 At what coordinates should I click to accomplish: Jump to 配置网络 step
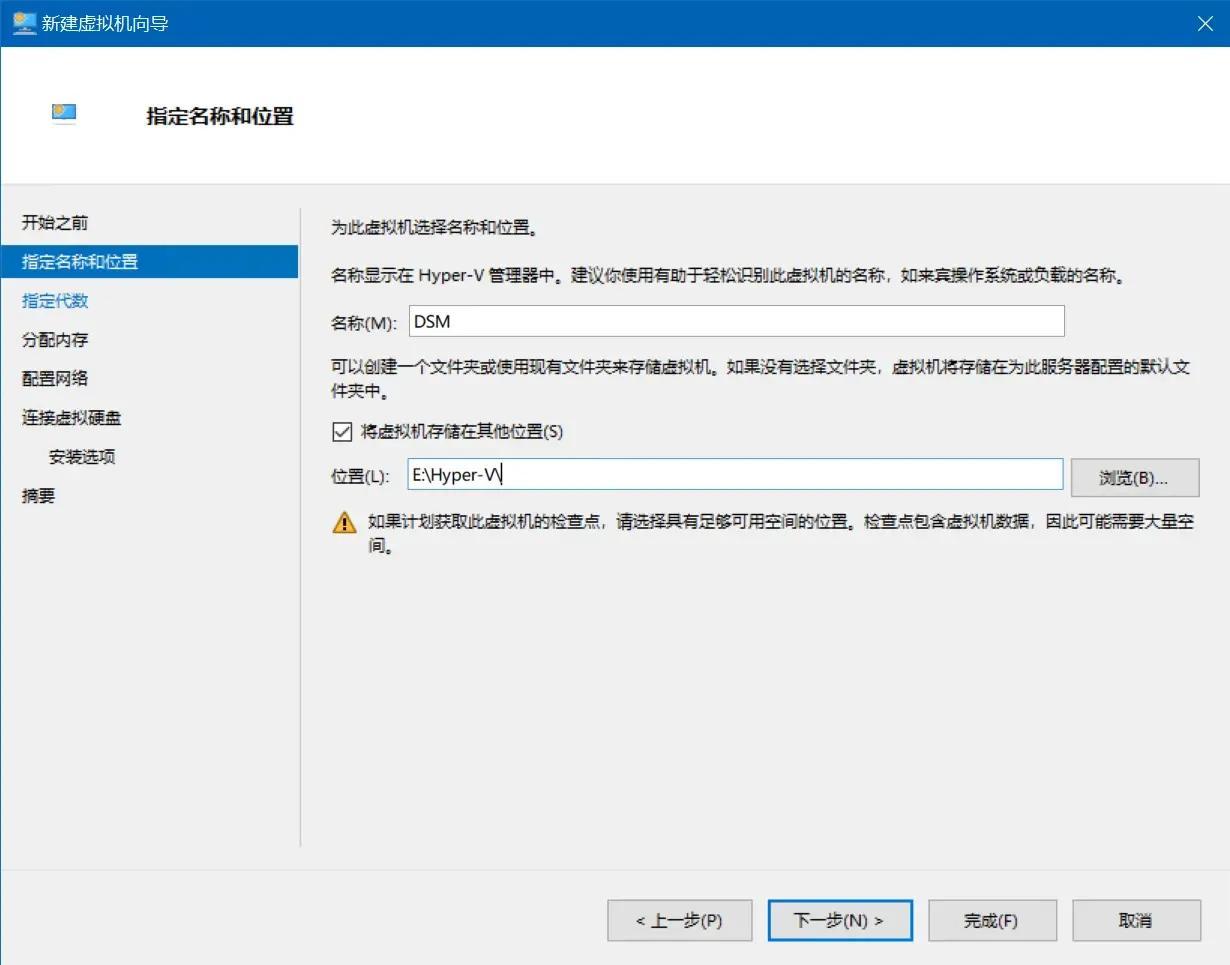[x=56, y=379]
